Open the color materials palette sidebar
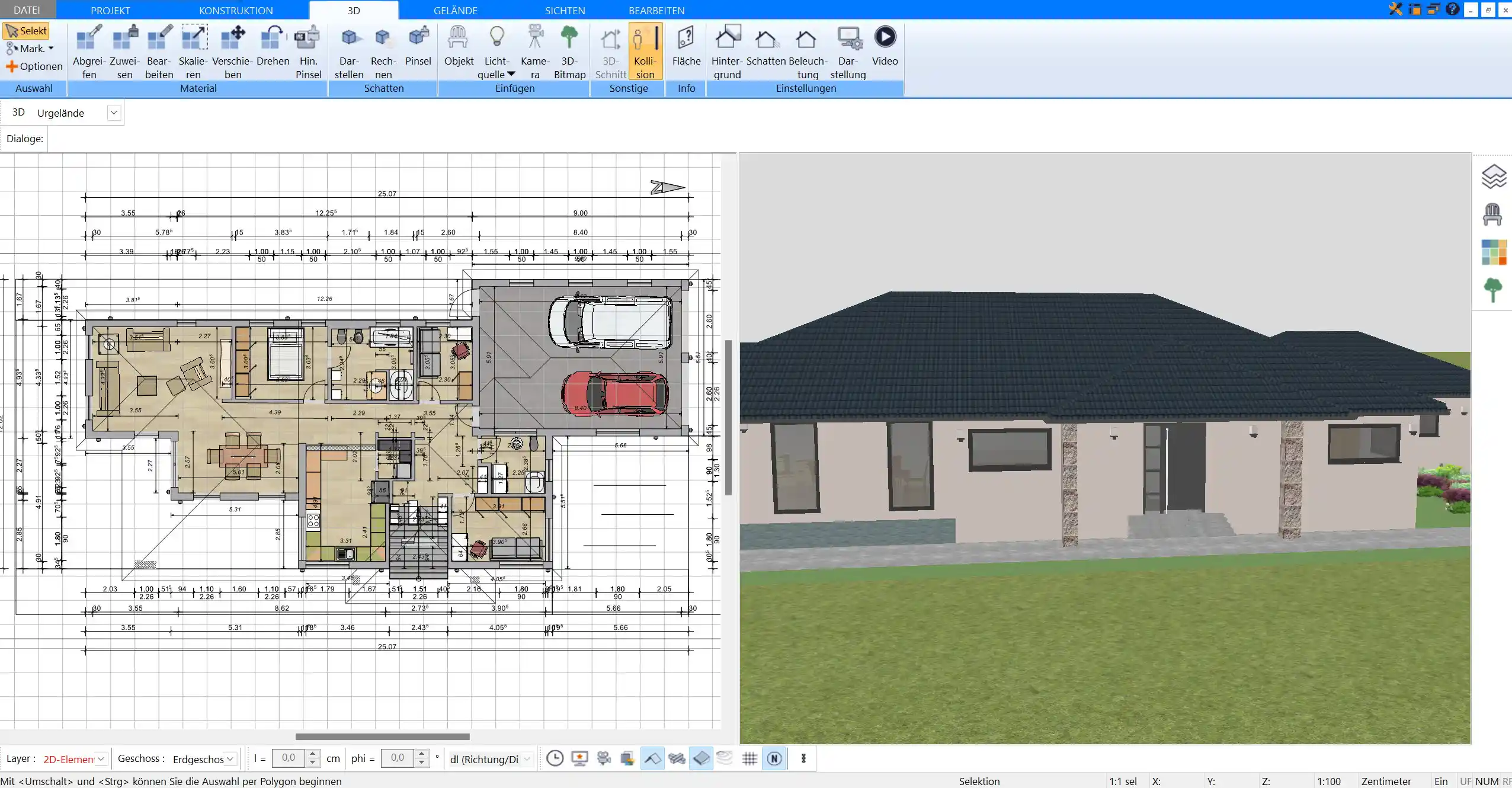This screenshot has height=788, width=1512. tap(1494, 252)
